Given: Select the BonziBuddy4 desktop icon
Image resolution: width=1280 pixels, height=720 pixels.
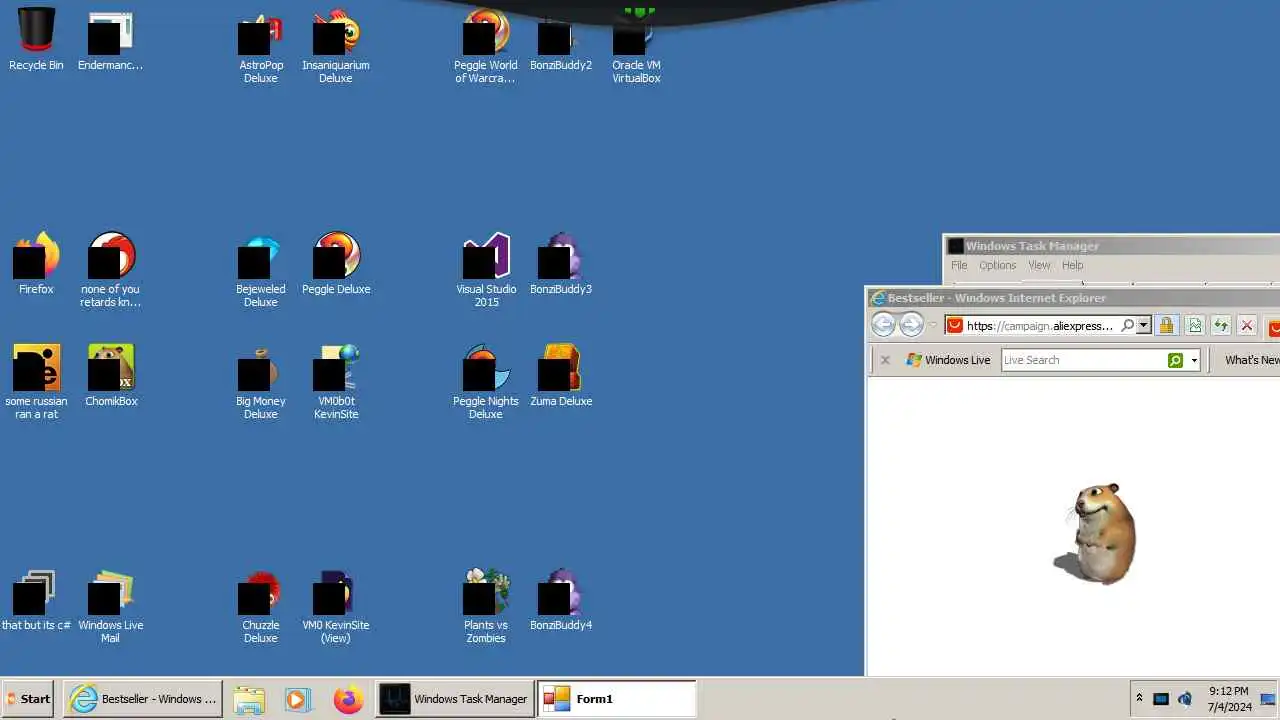Looking at the screenshot, I should point(561,600).
